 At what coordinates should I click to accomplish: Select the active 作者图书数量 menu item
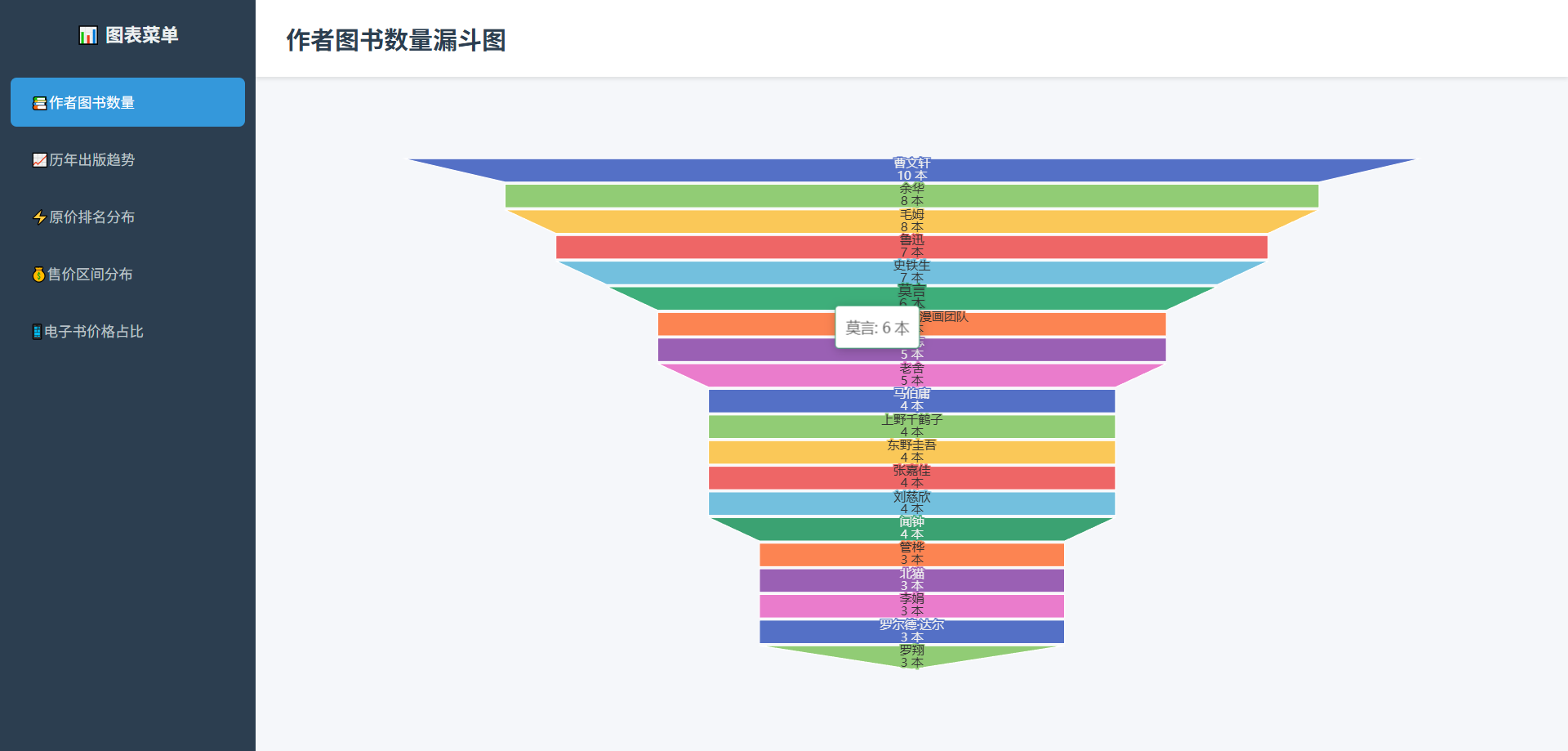tap(127, 102)
